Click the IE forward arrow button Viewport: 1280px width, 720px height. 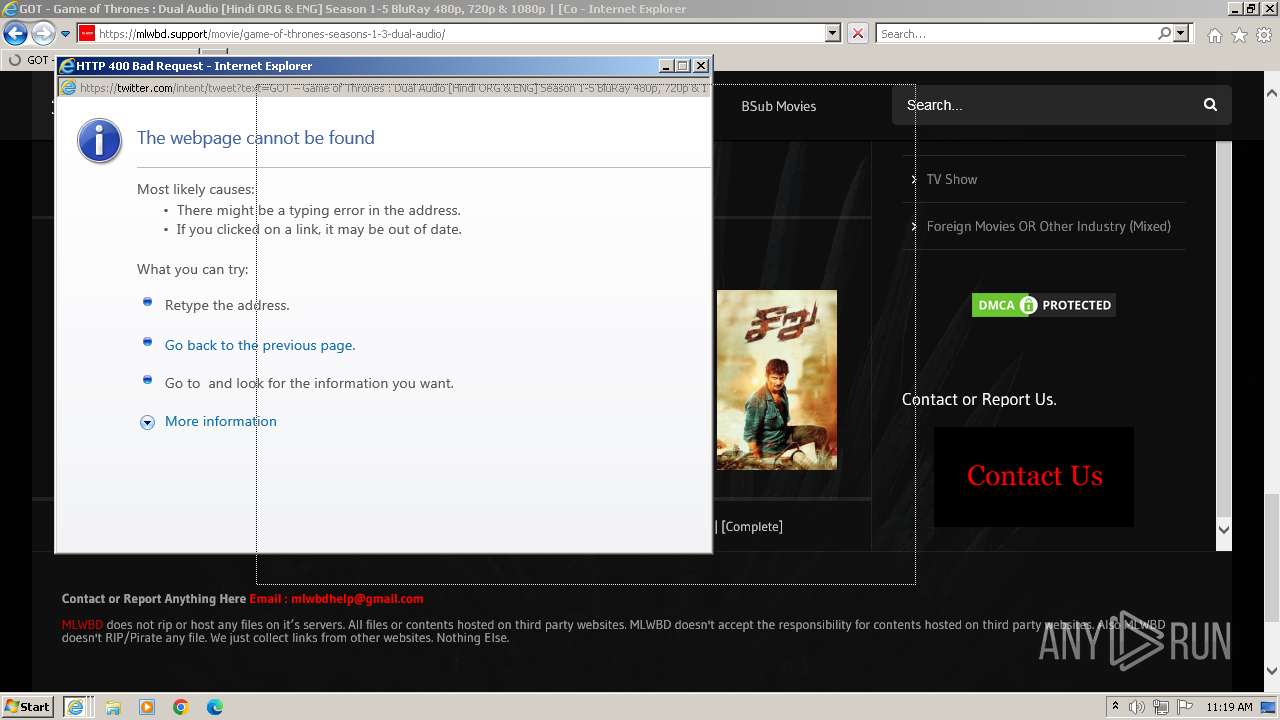pos(43,34)
